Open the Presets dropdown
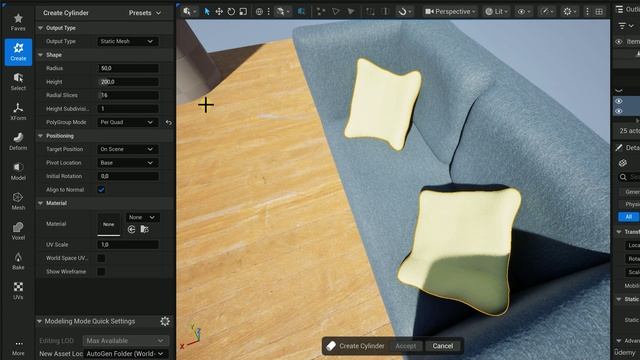The image size is (640, 360). click(145, 13)
